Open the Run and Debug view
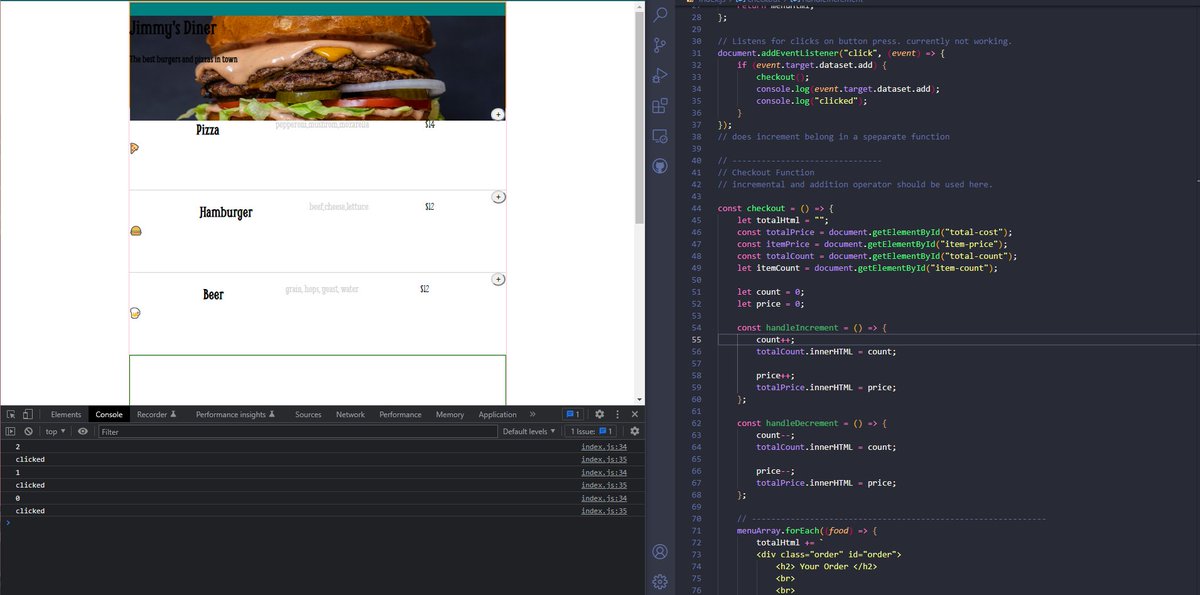 [659, 75]
